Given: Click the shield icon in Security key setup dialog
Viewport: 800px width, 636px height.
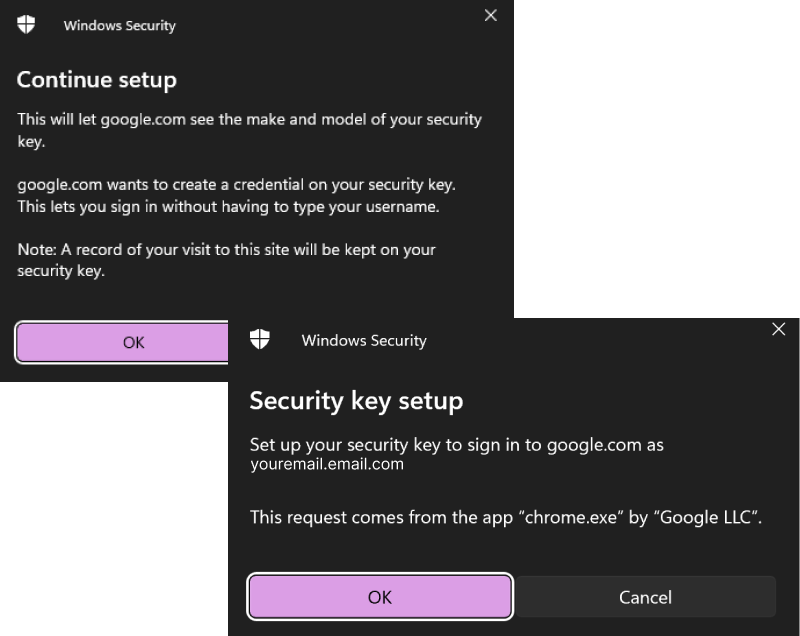Looking at the screenshot, I should 259,340.
